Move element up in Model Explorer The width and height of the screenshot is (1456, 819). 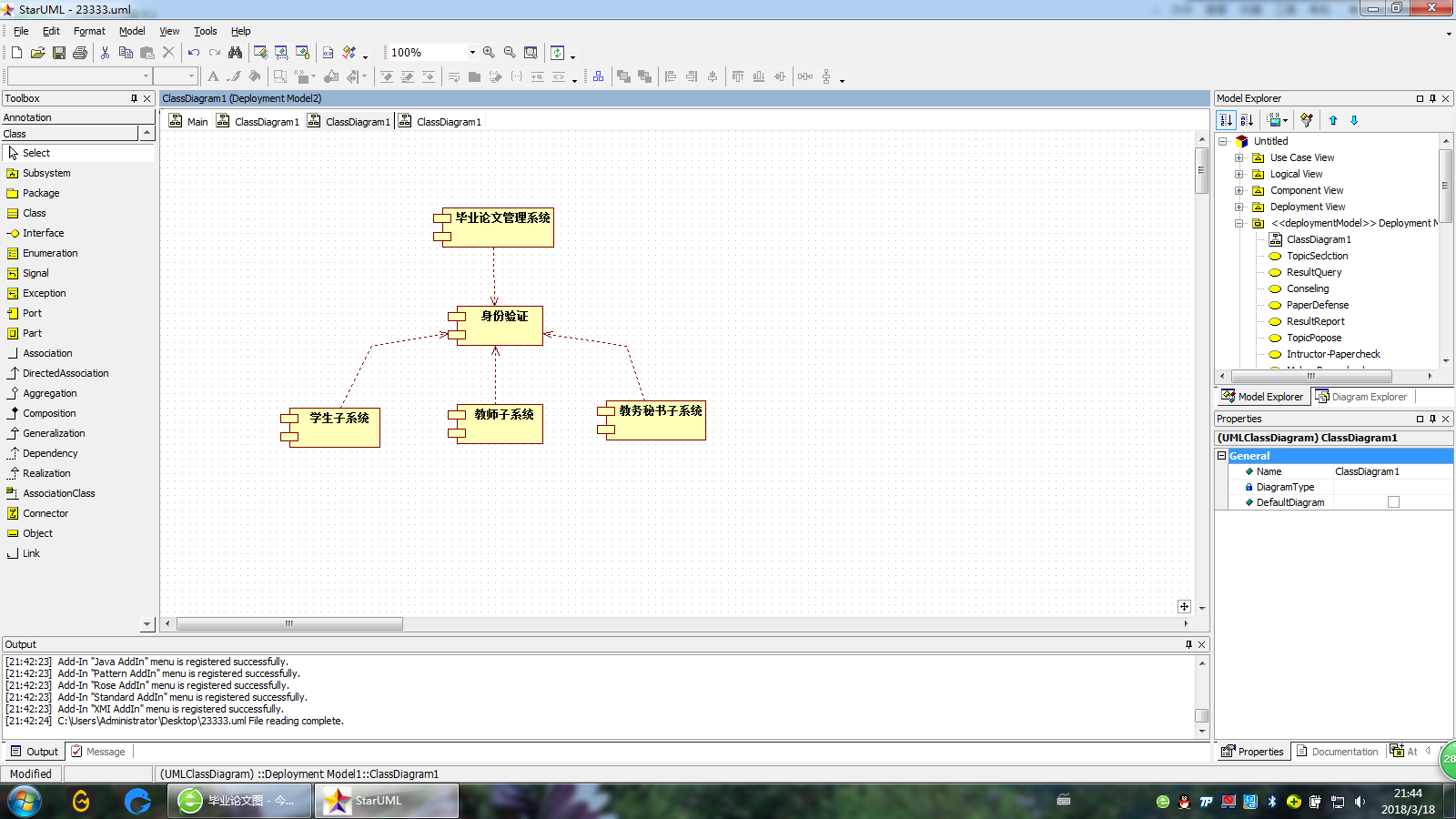(1333, 120)
